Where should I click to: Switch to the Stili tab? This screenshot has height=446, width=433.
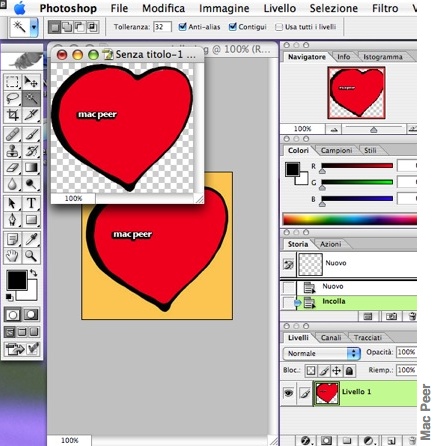click(370, 151)
